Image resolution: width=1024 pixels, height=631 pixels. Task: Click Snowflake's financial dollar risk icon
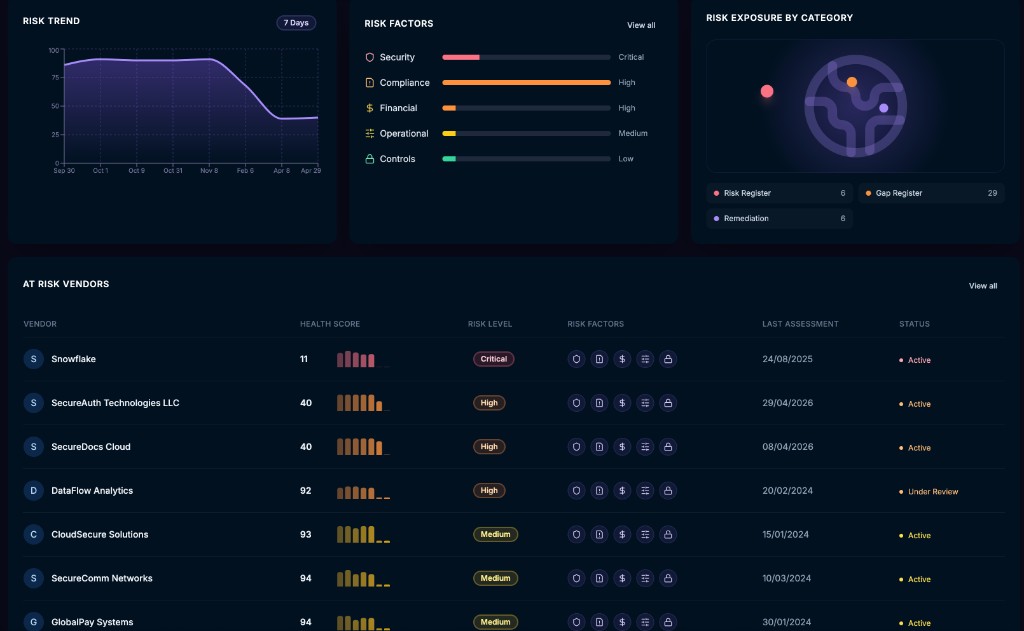(x=622, y=359)
